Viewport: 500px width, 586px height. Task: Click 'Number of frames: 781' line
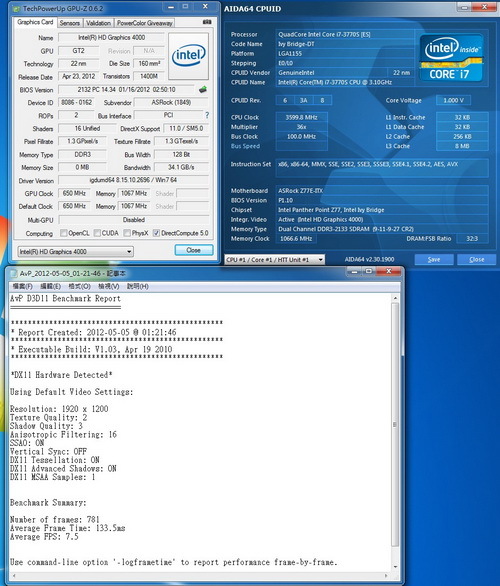click(55, 520)
